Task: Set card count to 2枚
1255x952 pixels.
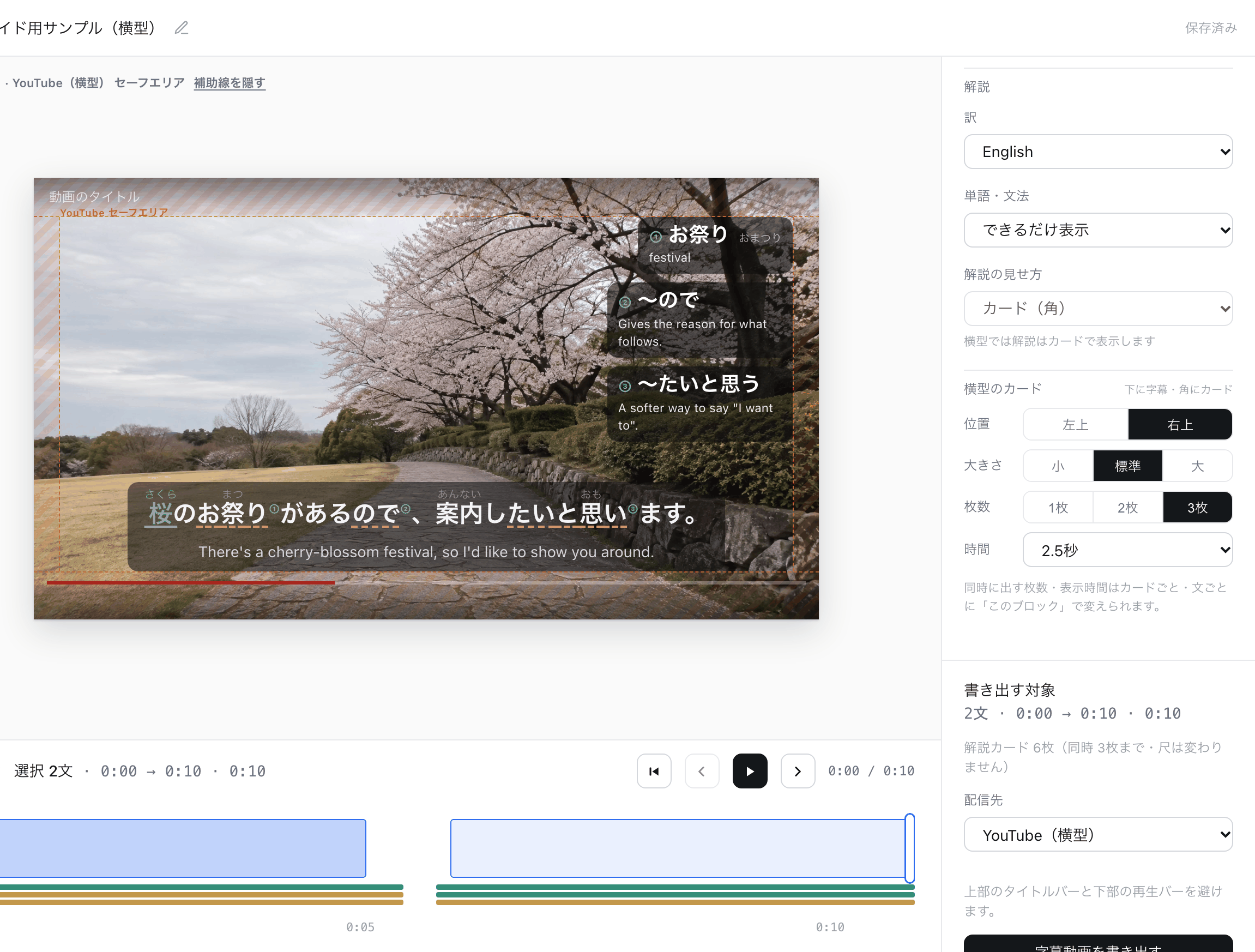Action: (1127, 507)
